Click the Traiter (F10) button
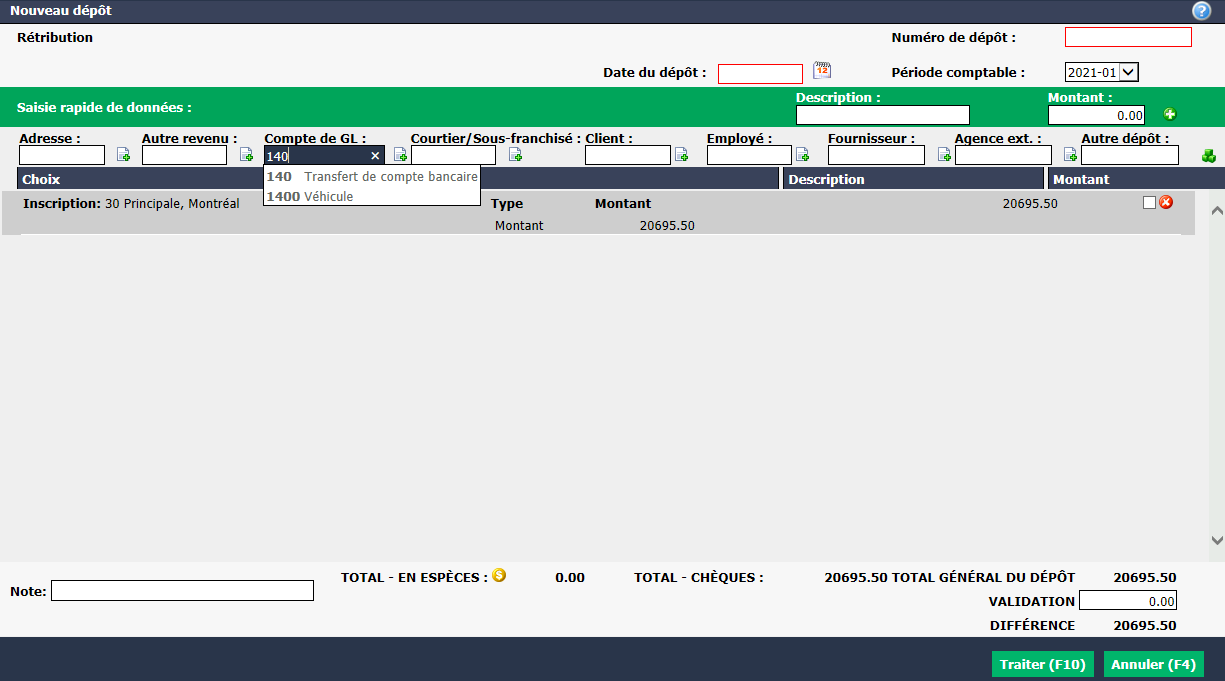 (1042, 664)
